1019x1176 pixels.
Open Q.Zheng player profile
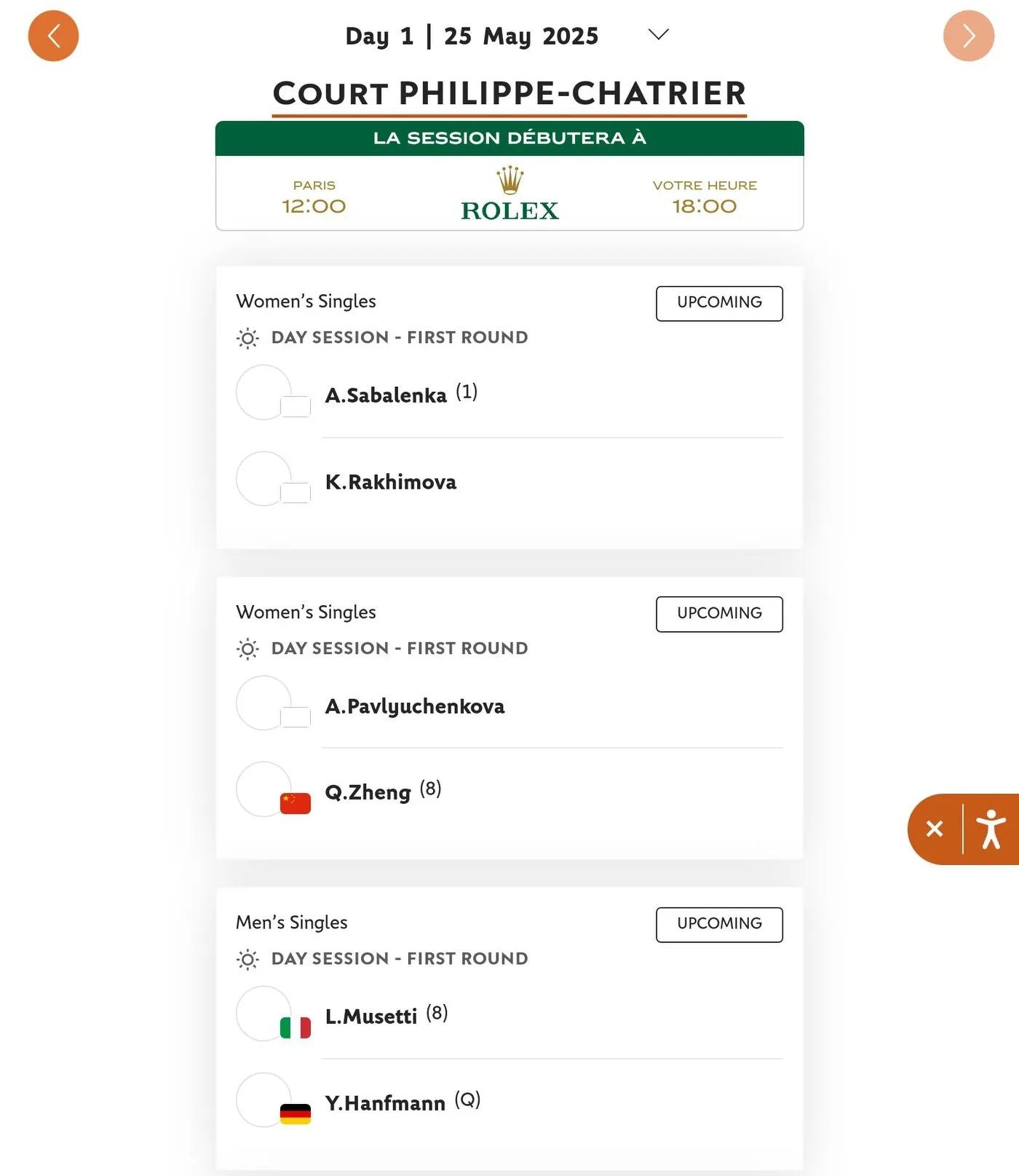pos(368,792)
